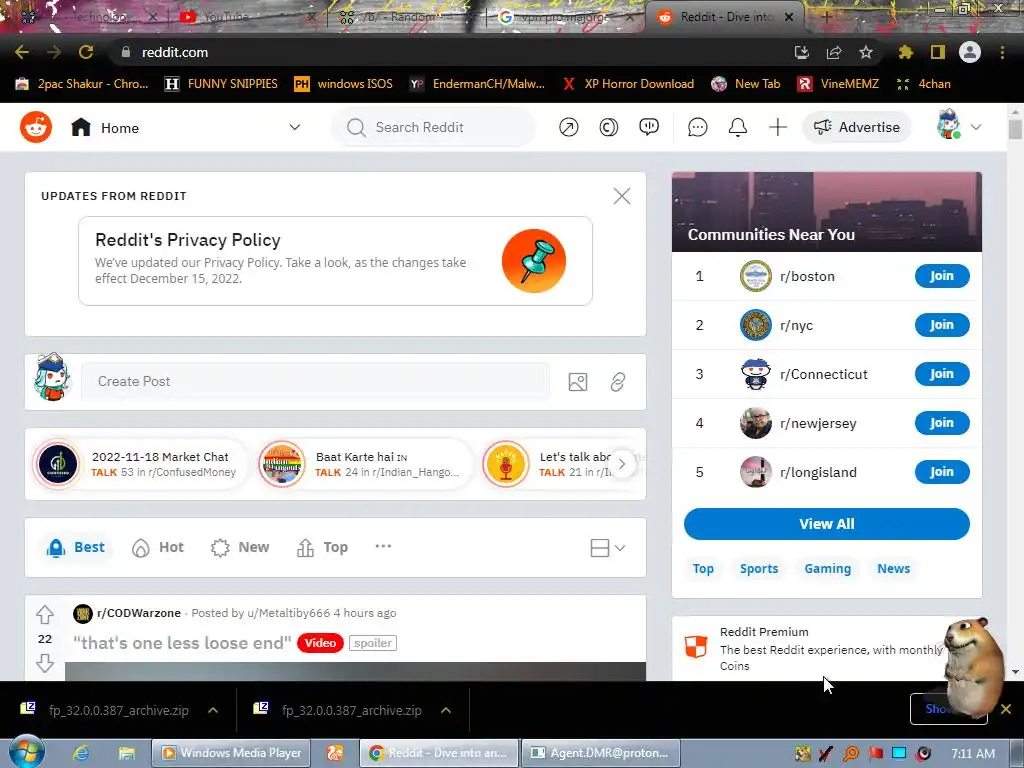Sort feed by Top
Image resolution: width=1024 pixels, height=768 pixels.
point(323,547)
